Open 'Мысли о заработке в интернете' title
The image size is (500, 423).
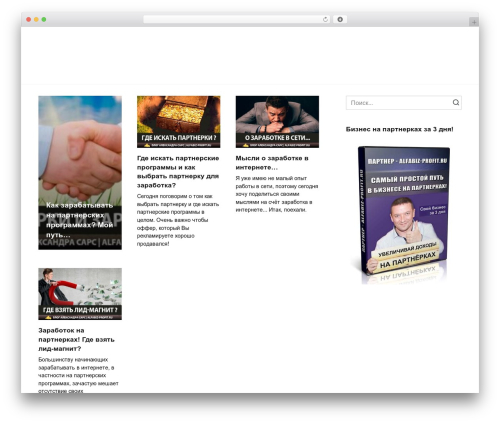[x=272, y=162]
